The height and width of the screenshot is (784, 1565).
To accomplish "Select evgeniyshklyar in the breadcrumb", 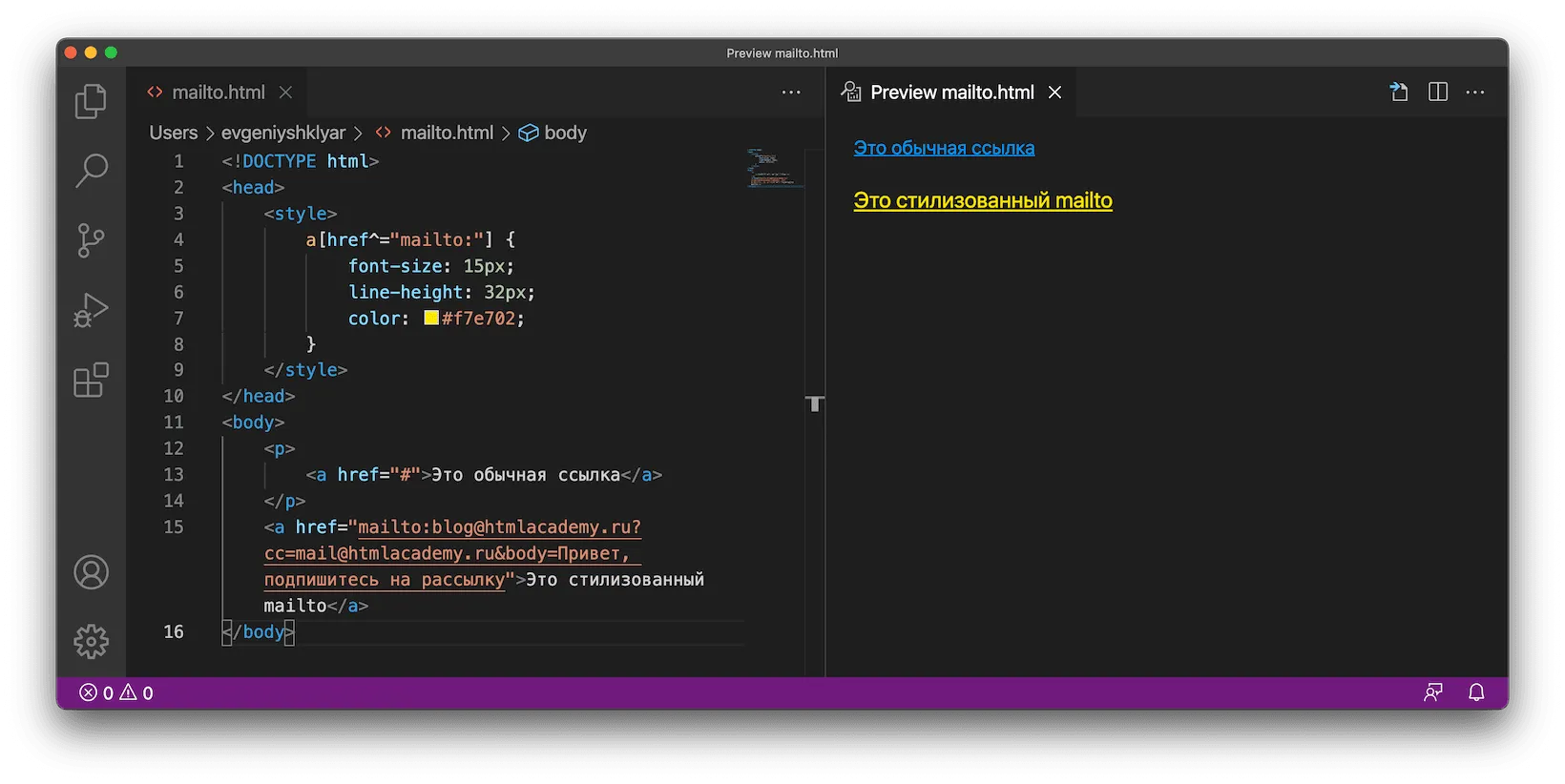I will tap(283, 133).
